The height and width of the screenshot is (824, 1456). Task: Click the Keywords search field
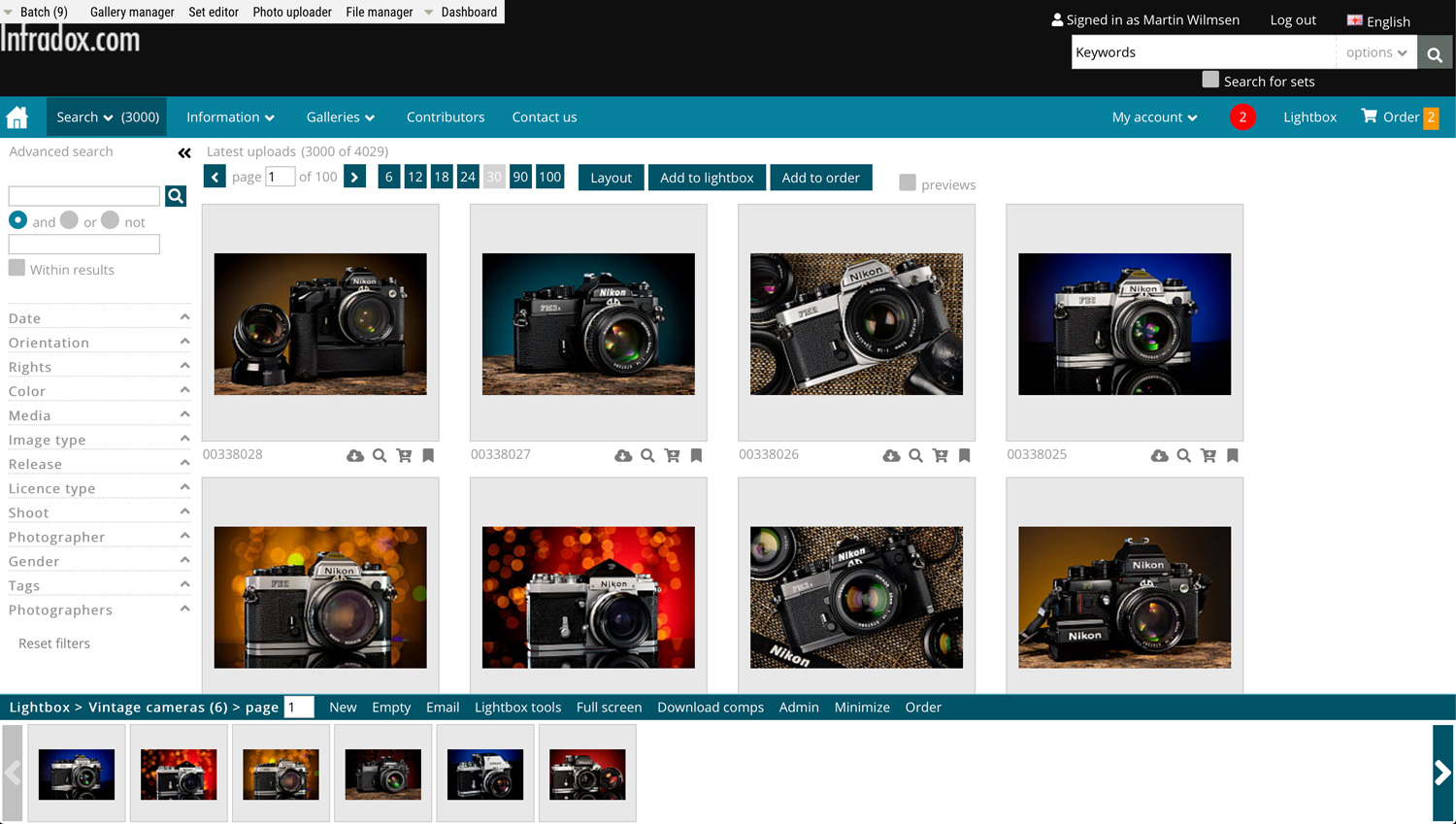pos(1204,52)
